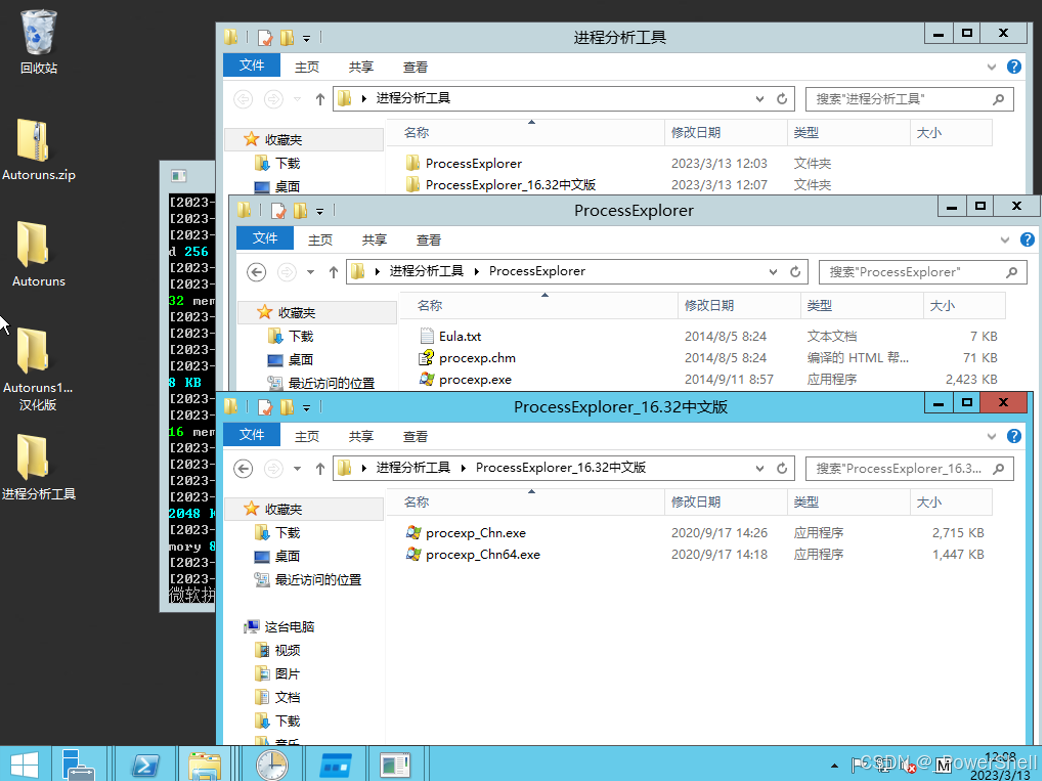Launch PowerShell from the taskbar

[146, 764]
